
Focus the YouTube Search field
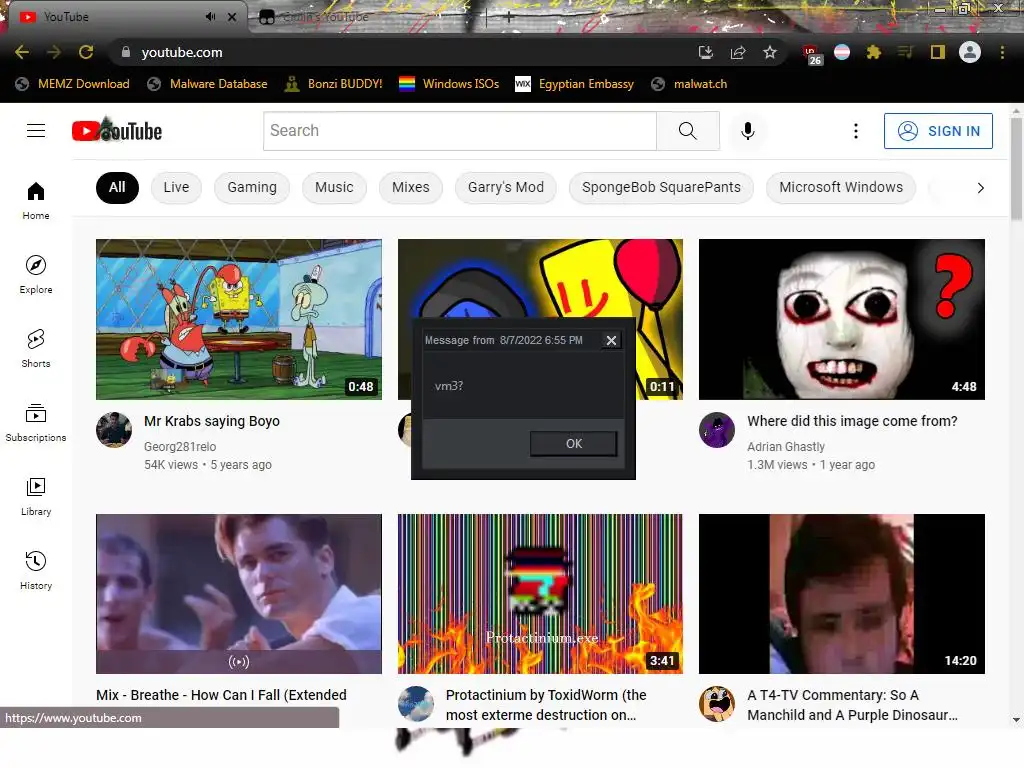click(460, 131)
